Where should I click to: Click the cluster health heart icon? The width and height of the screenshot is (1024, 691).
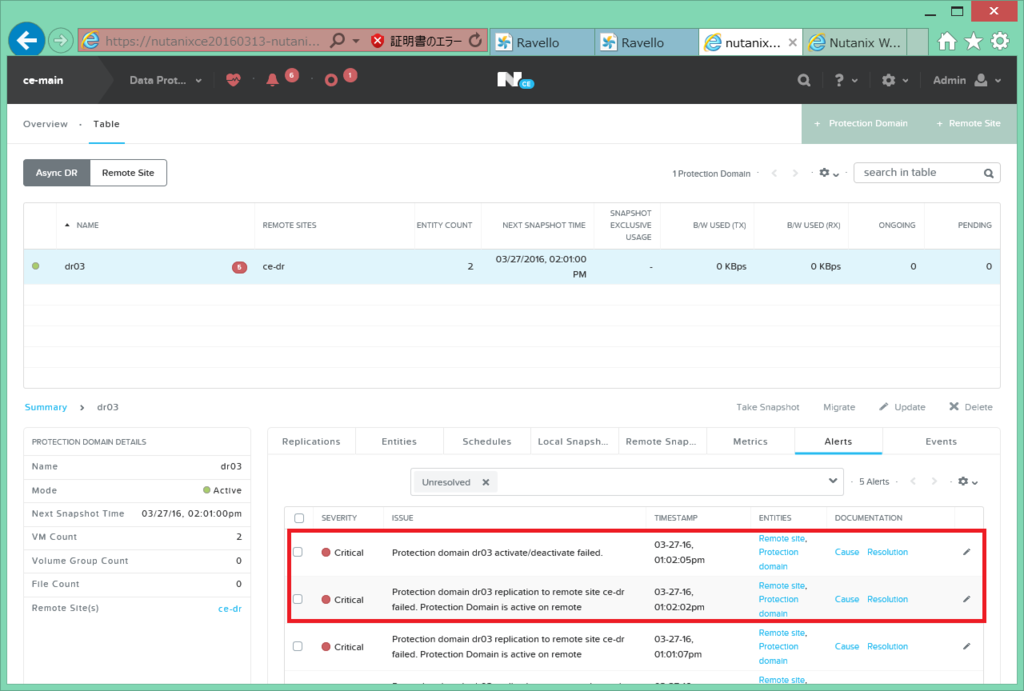tap(233, 80)
